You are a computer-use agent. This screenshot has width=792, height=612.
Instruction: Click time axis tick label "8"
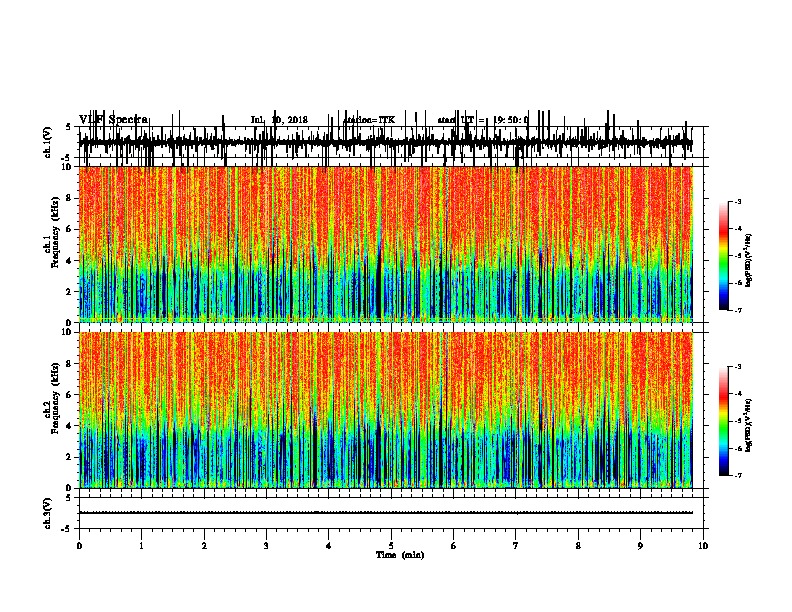tap(578, 546)
